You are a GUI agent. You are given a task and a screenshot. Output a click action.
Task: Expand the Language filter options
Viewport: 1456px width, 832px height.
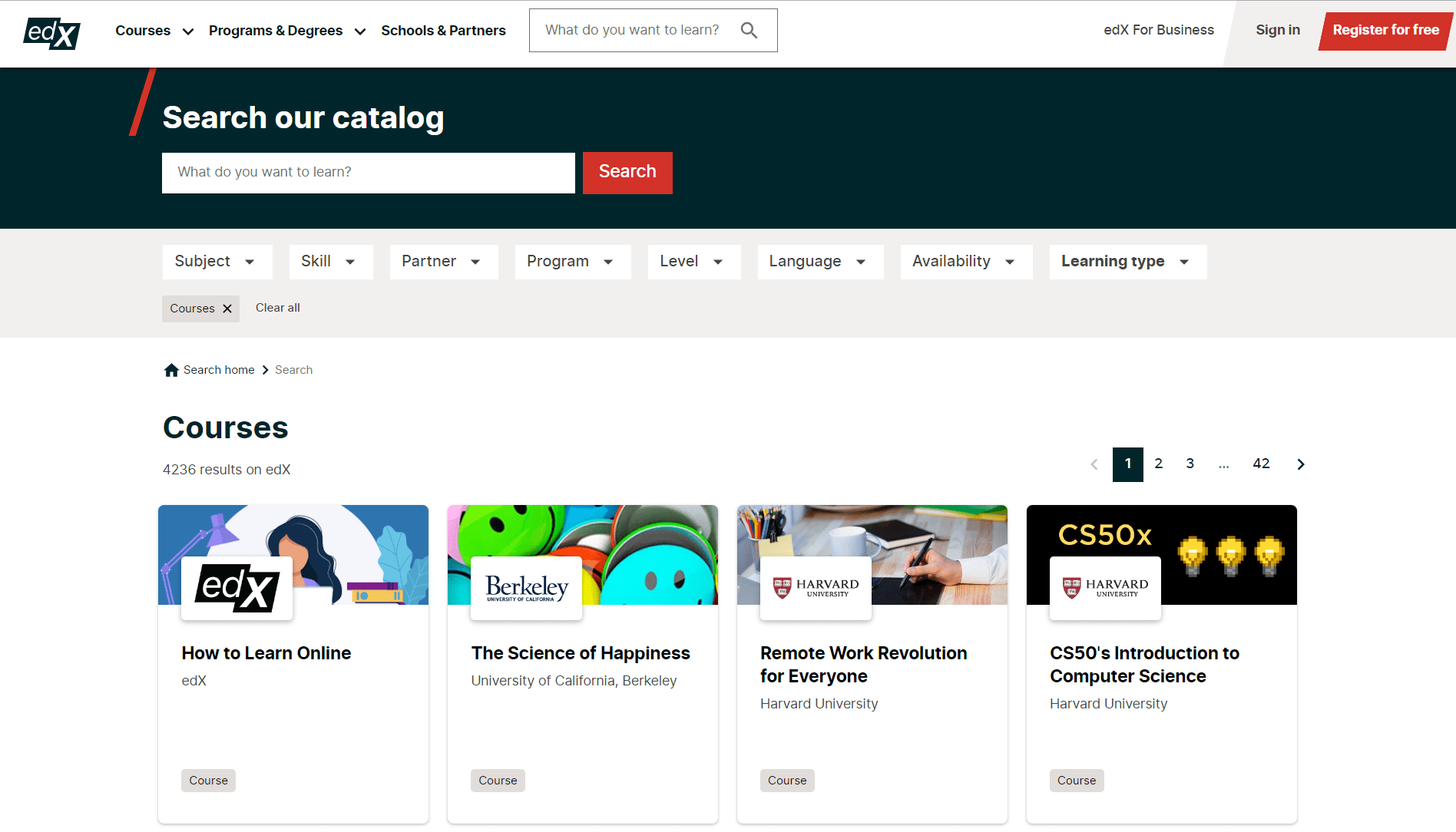point(819,261)
